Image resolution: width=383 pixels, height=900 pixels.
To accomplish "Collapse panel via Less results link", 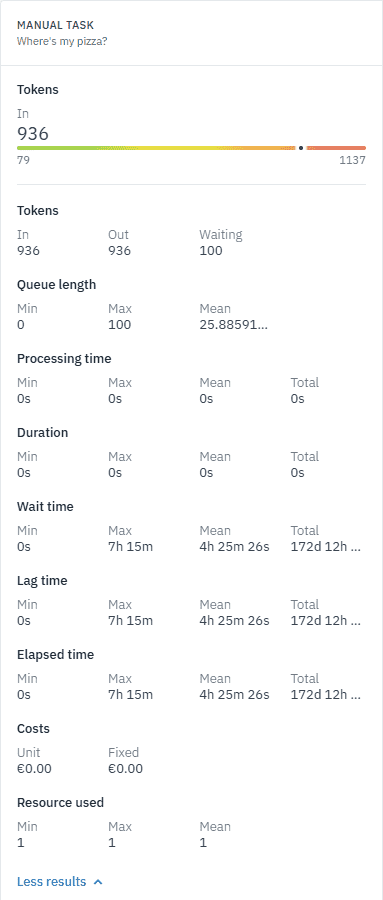I will tap(60, 882).
